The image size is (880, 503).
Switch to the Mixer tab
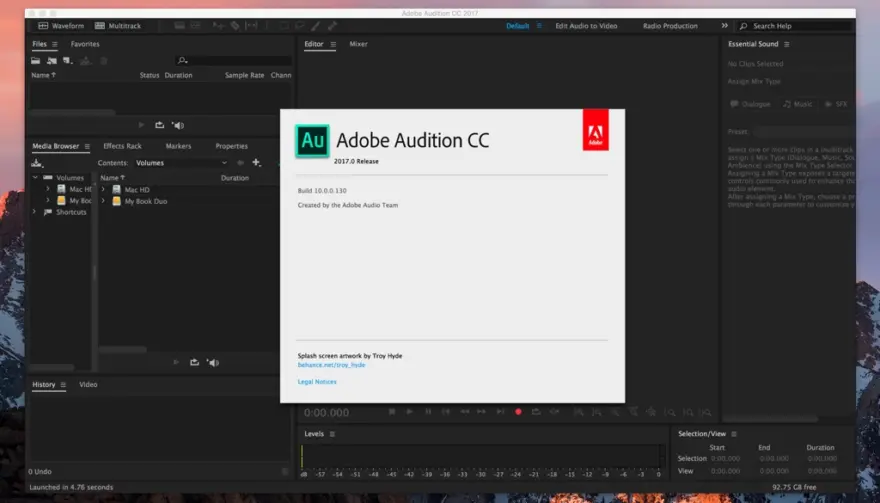click(358, 44)
